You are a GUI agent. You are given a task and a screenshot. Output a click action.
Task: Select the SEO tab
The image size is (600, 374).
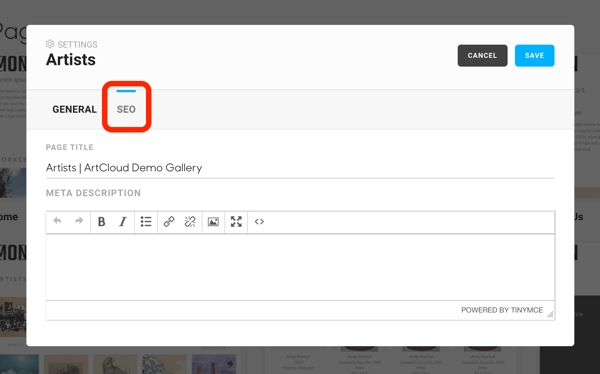pyautogui.click(x=126, y=109)
